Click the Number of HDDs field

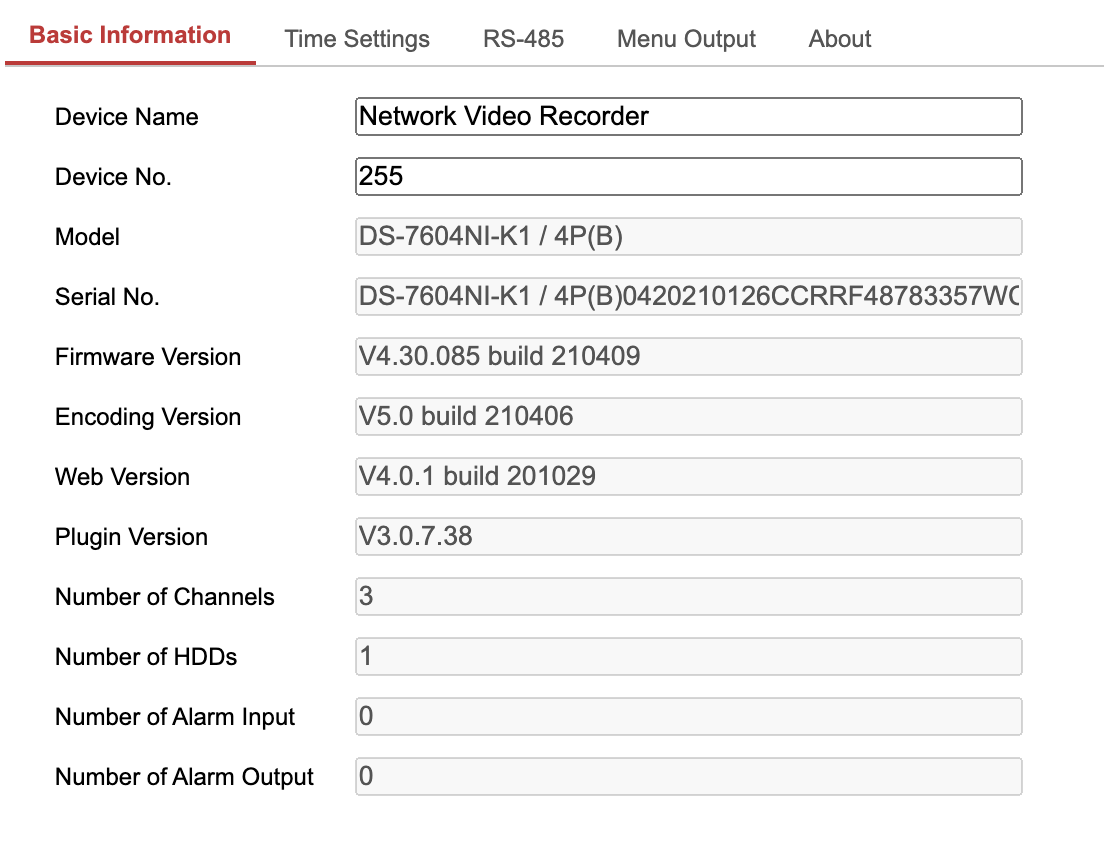click(x=688, y=656)
